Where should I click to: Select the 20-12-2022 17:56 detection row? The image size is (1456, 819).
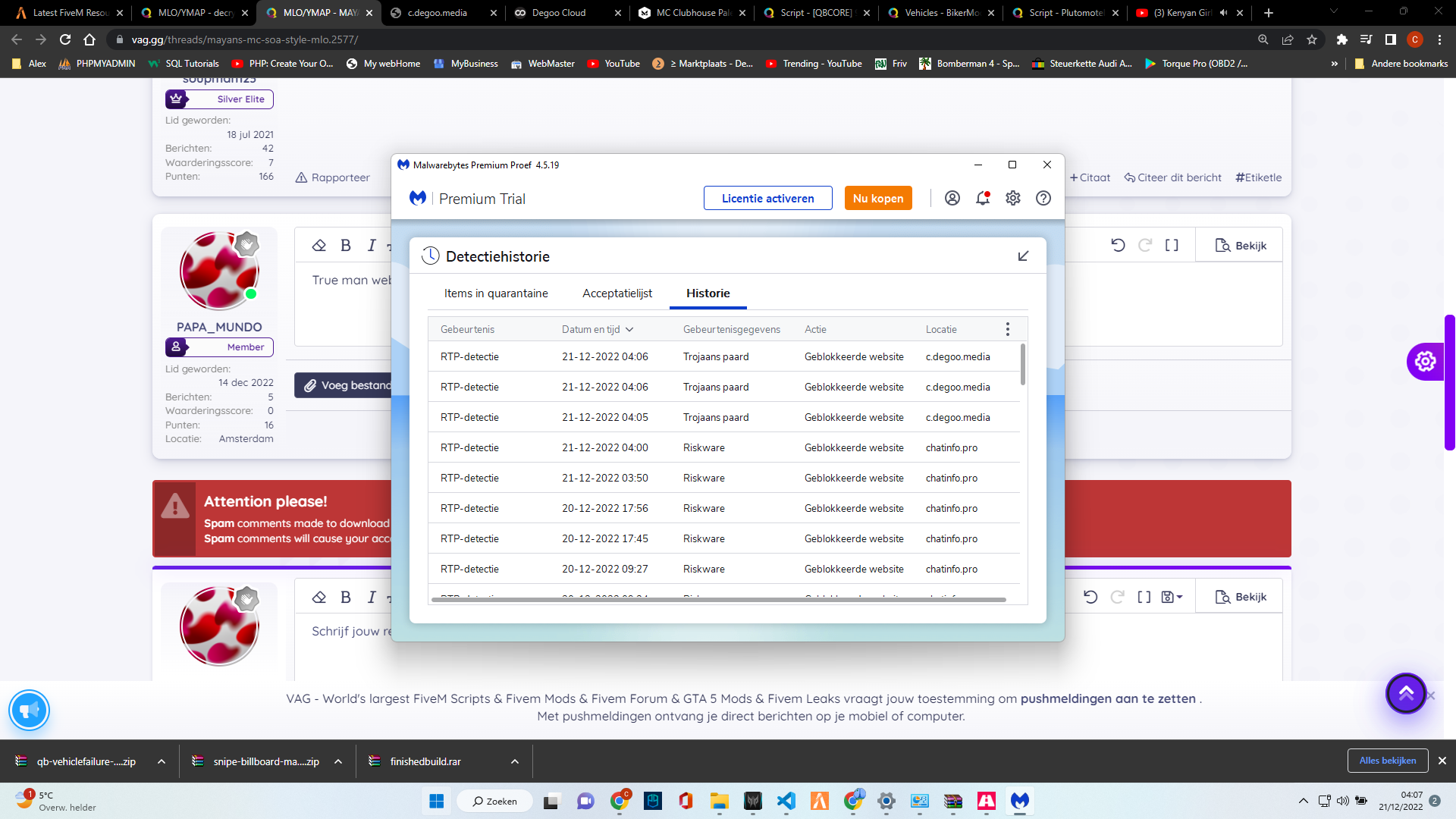tap(723, 508)
